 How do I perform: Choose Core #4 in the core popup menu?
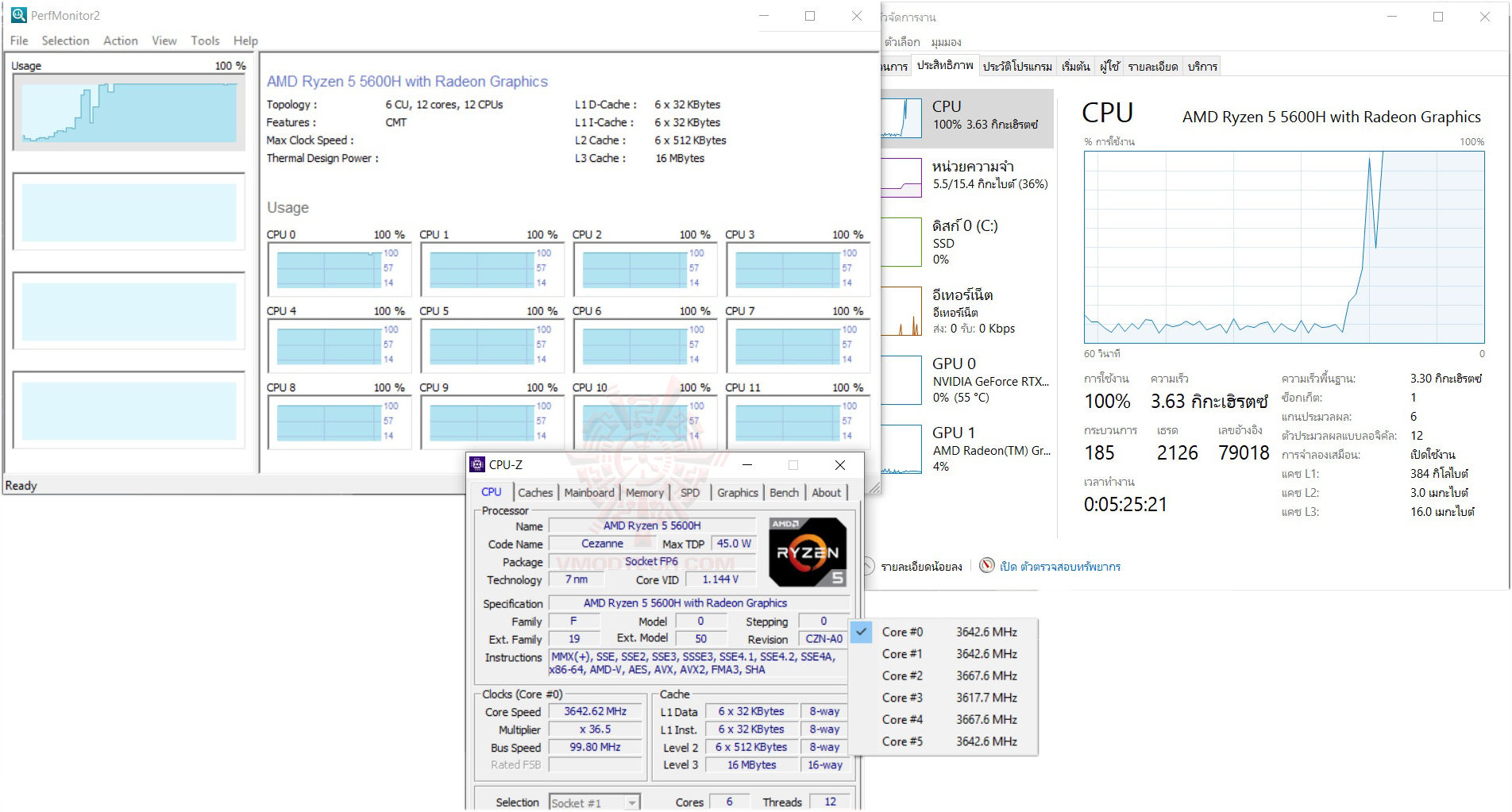pos(943,719)
